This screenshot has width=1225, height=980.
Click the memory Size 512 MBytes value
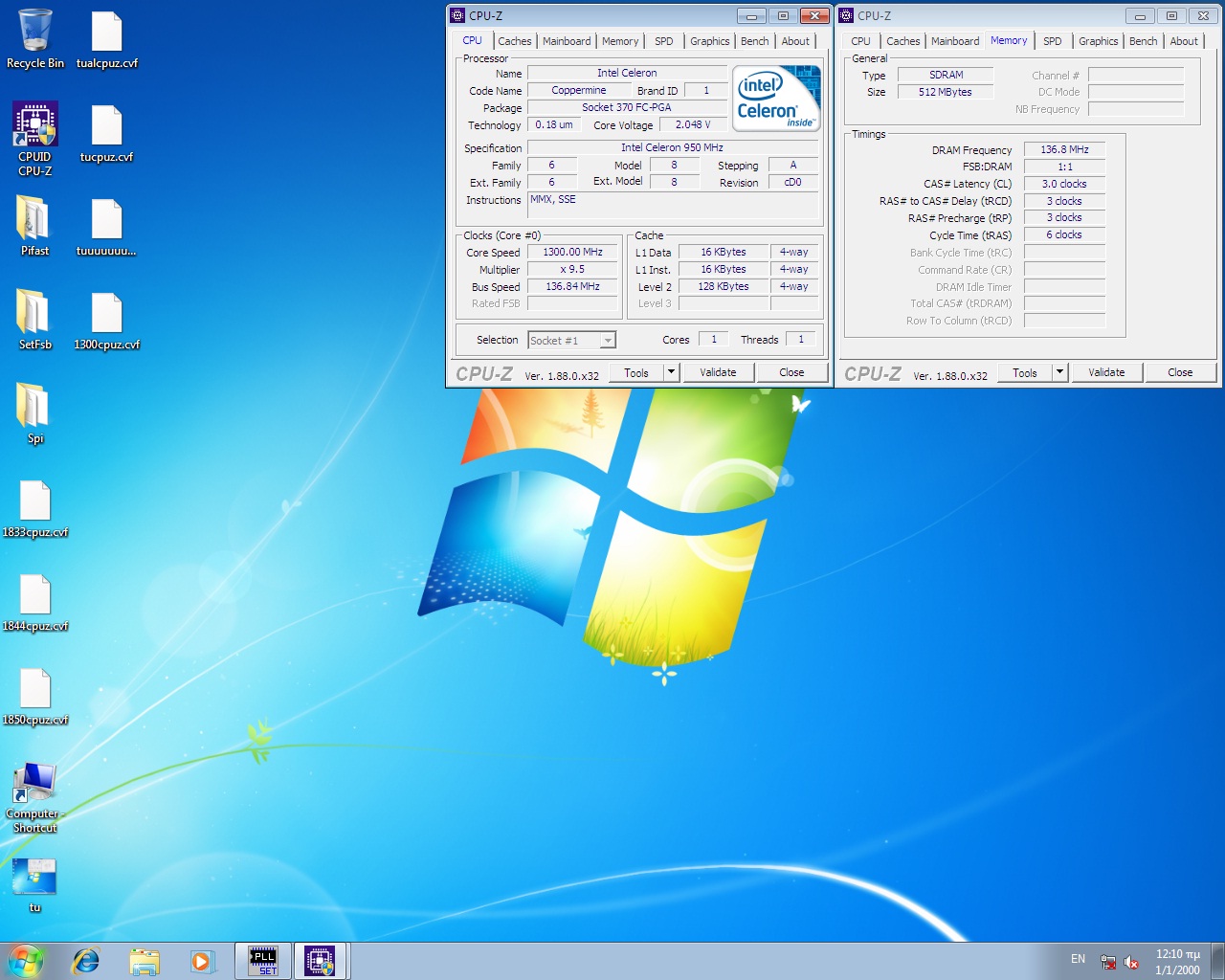pyautogui.click(x=945, y=92)
